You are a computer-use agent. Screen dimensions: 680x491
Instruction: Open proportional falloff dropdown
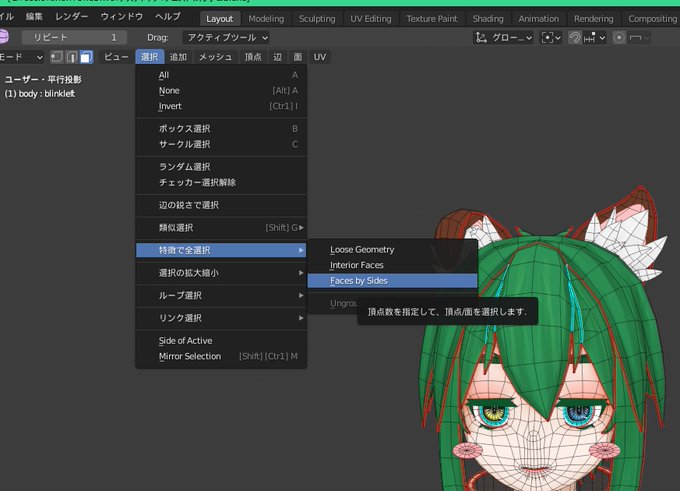click(x=638, y=38)
